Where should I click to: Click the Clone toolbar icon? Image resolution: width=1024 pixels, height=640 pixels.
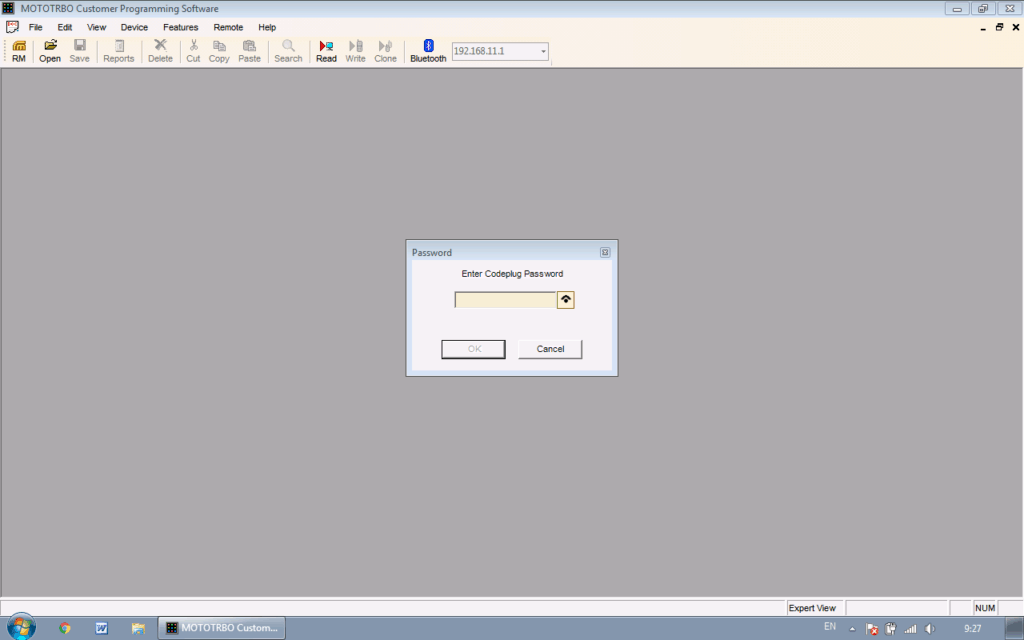tap(385, 51)
